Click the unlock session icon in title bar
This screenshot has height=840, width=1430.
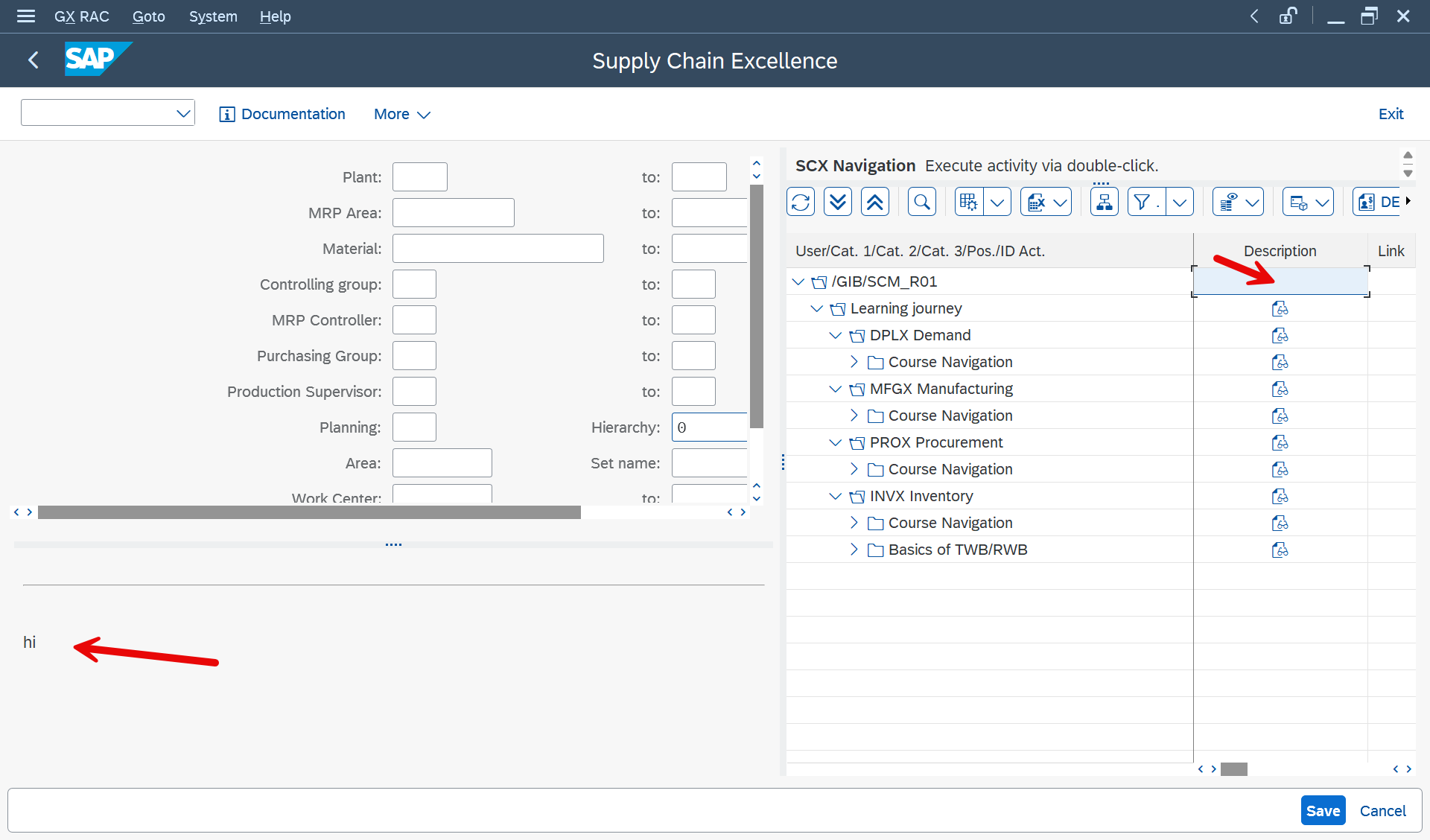point(1288,16)
